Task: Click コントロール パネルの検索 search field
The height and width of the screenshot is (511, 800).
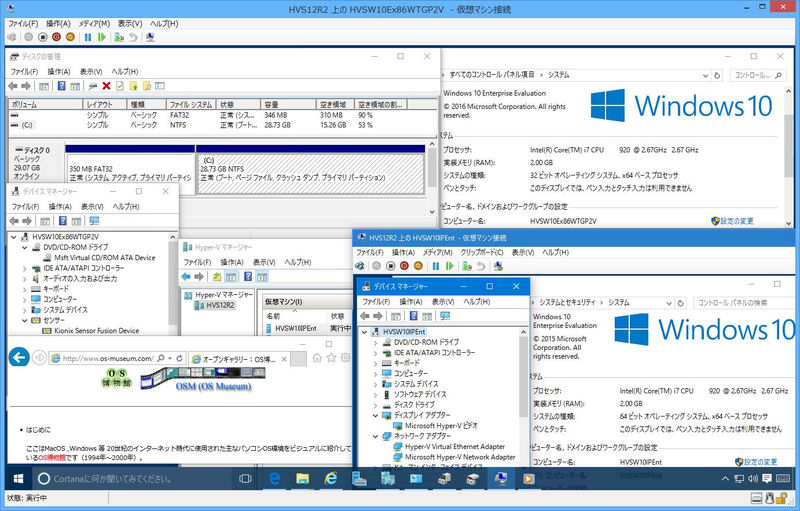Action: click(744, 303)
